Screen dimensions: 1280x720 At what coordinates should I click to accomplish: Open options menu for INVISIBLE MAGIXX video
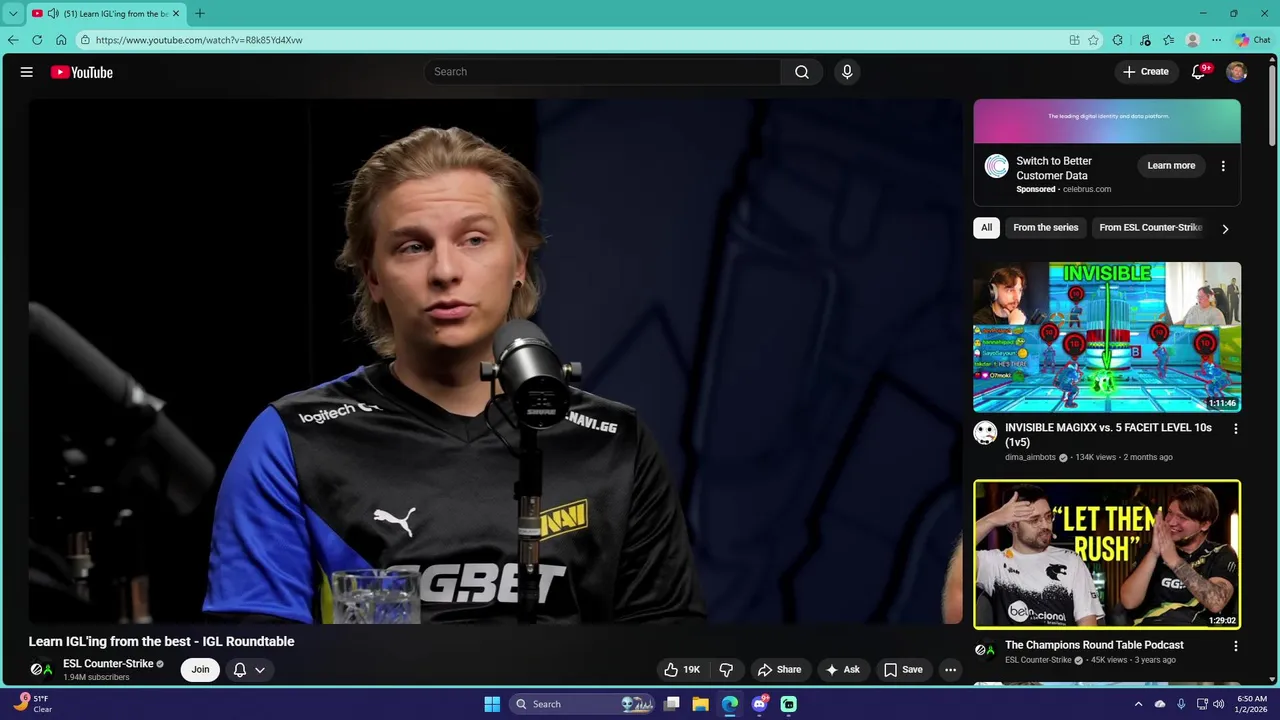[x=1235, y=429]
